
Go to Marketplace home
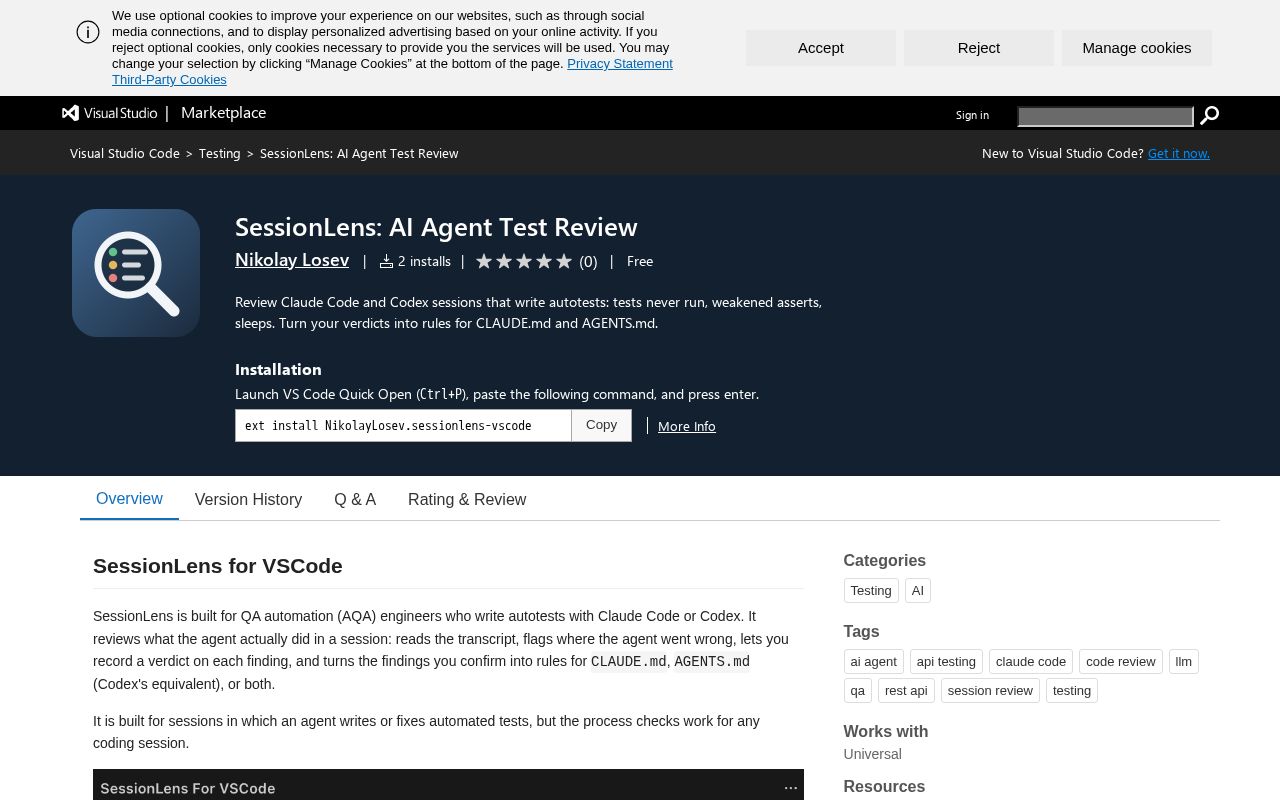tap(223, 113)
